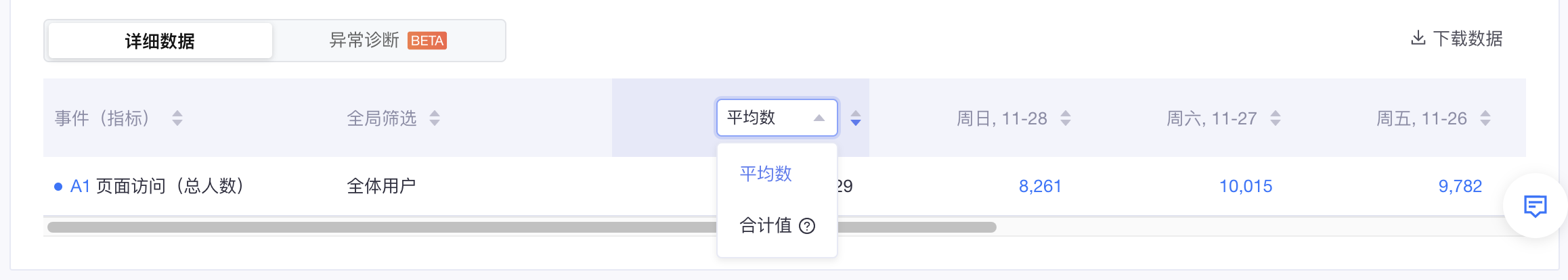Image resolution: width=1568 pixels, height=280 pixels.
Task: Click the horizontal table scrollbar
Action: point(521,227)
